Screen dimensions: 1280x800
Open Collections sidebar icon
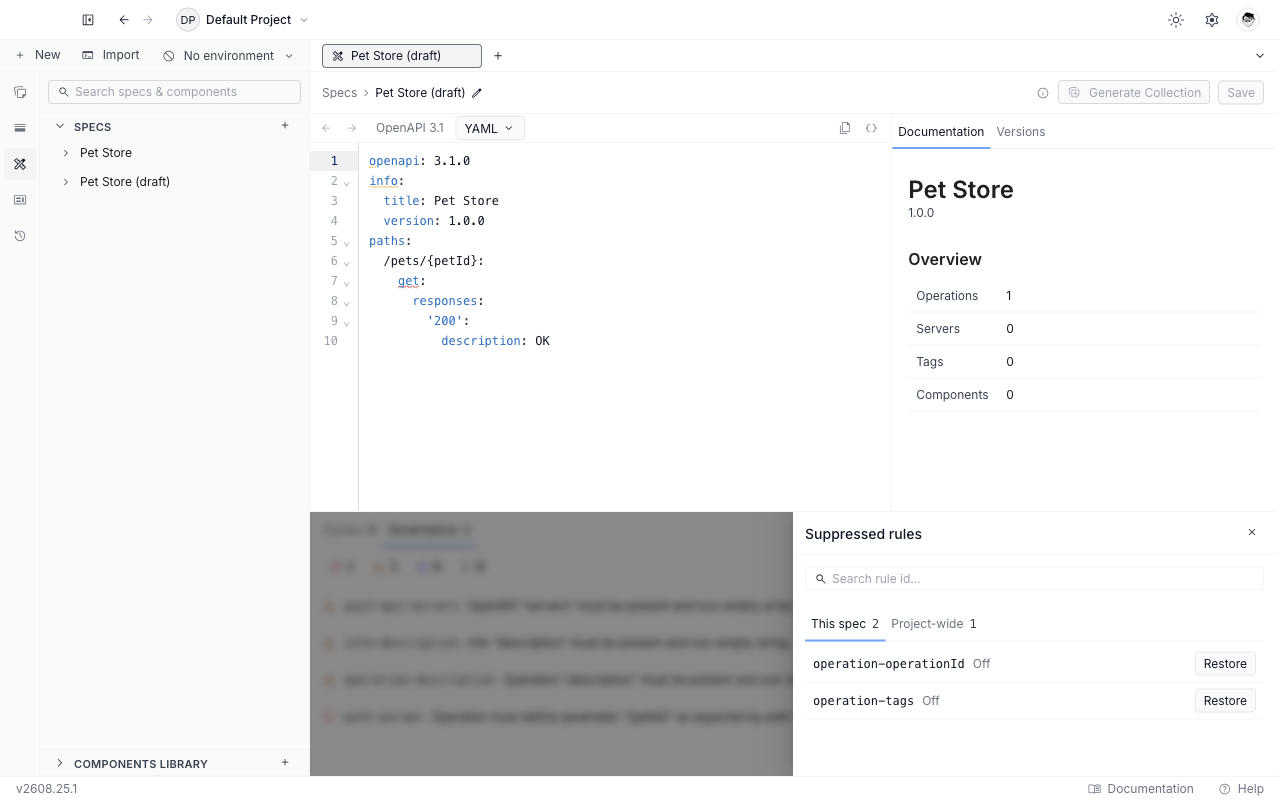point(20,92)
